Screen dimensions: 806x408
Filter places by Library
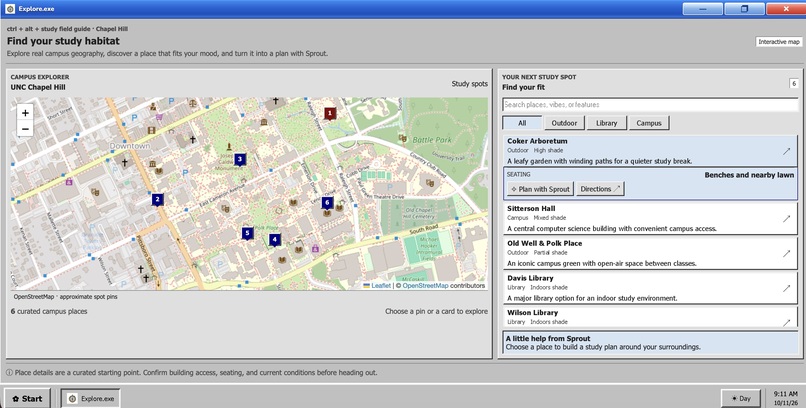click(606, 123)
